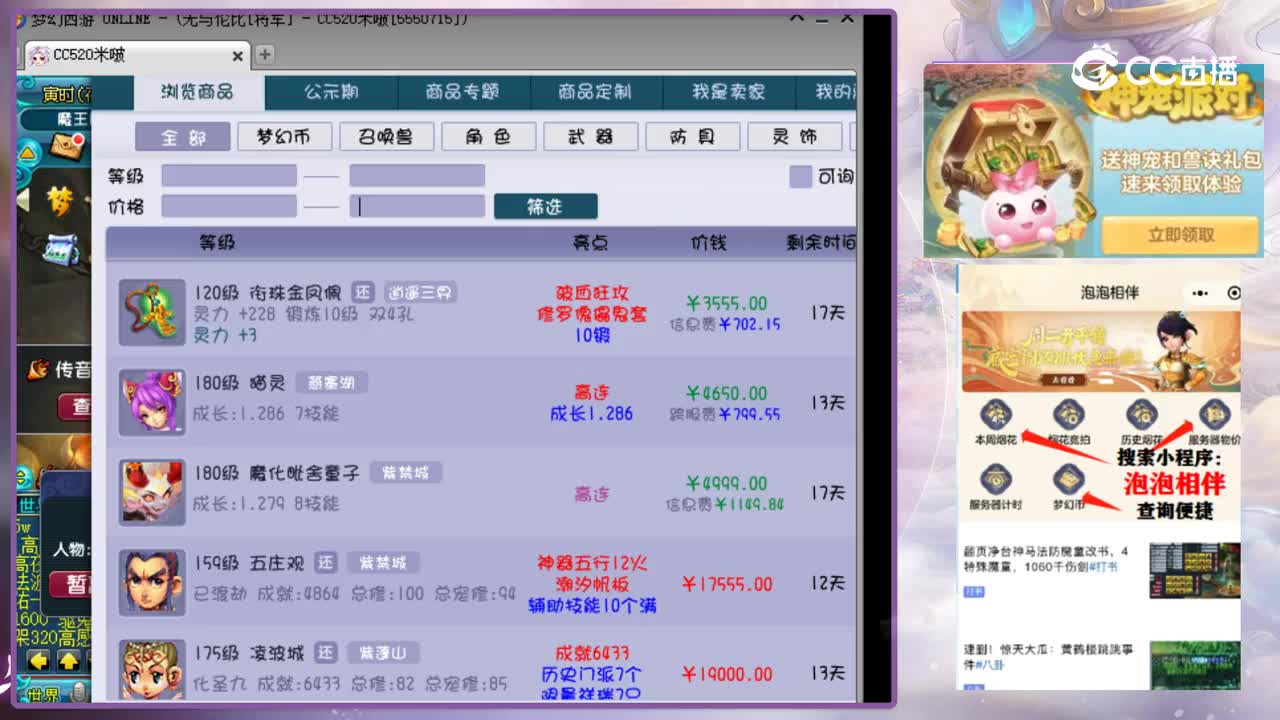Click the 还 badge on 凌波城 row
This screenshot has height=720, width=1280.
326,653
